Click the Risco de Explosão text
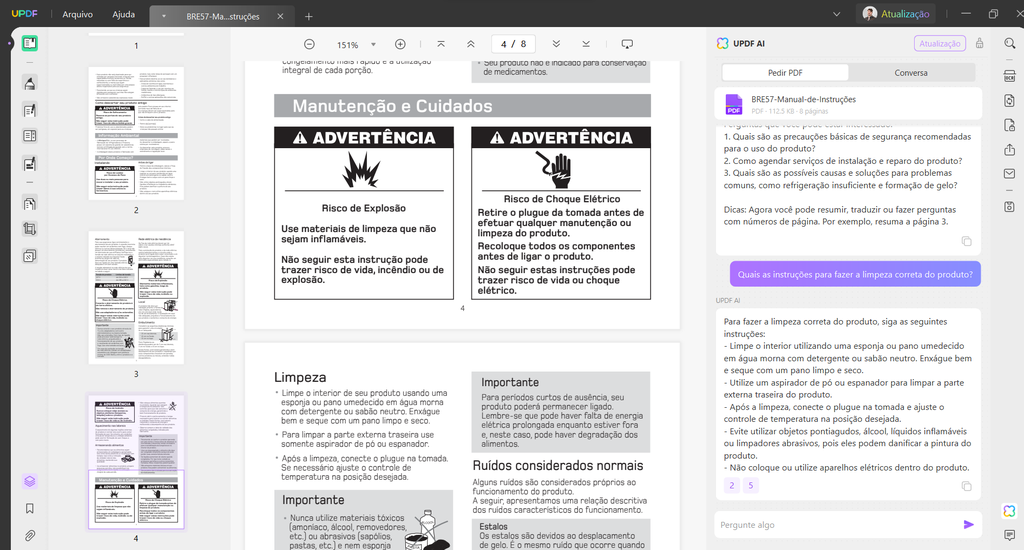 (x=364, y=208)
